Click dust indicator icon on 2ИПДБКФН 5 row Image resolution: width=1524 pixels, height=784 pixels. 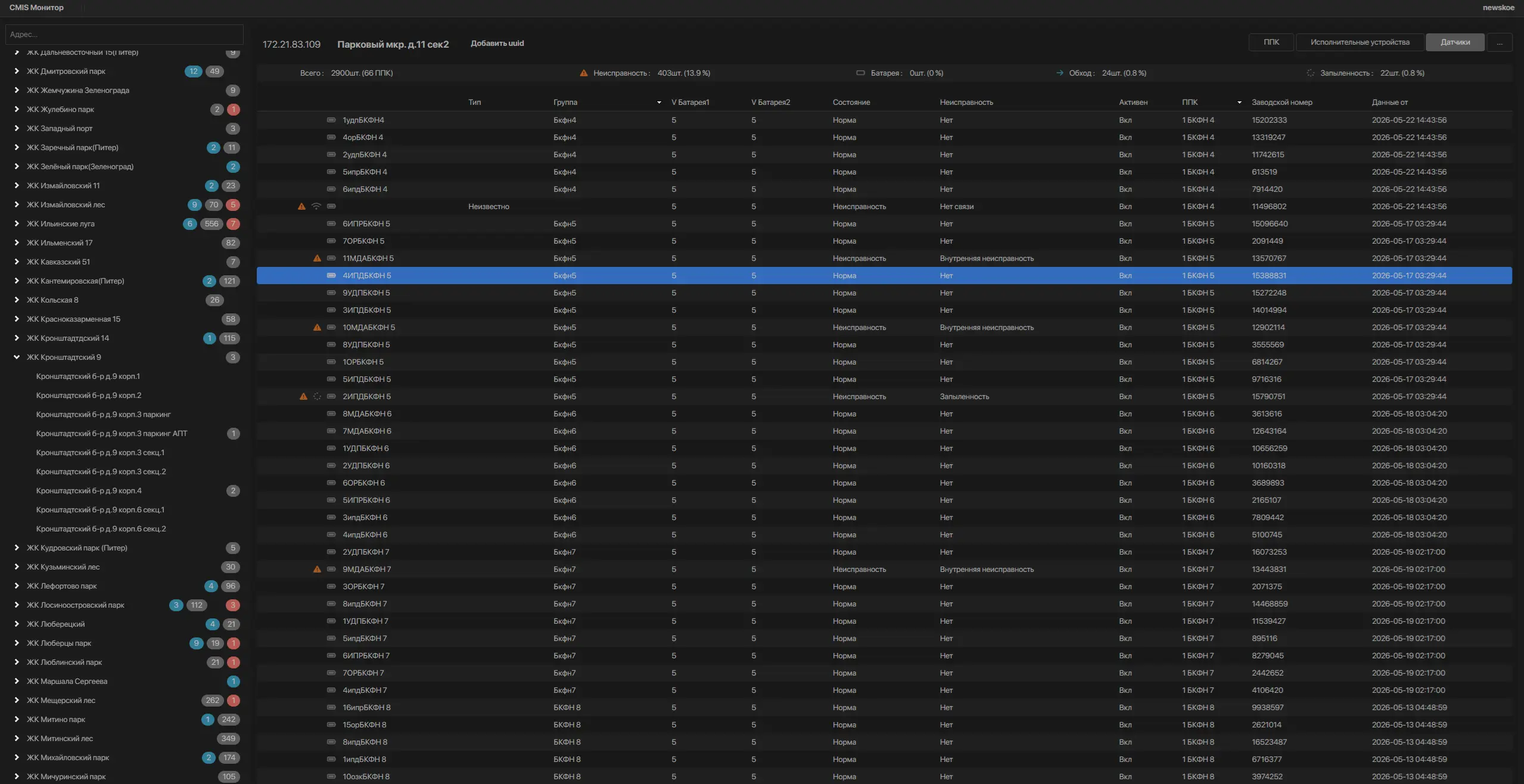click(x=317, y=397)
